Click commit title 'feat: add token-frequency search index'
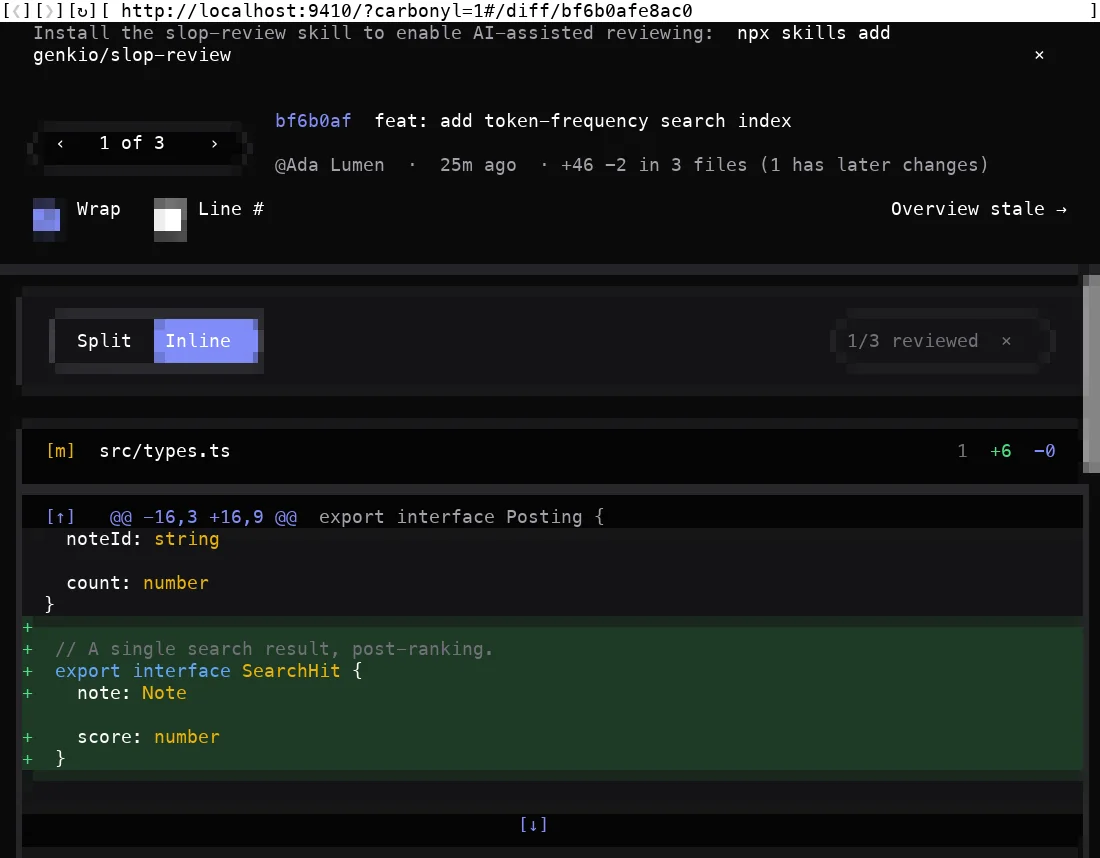Viewport: 1100px width, 858px height. coord(583,121)
